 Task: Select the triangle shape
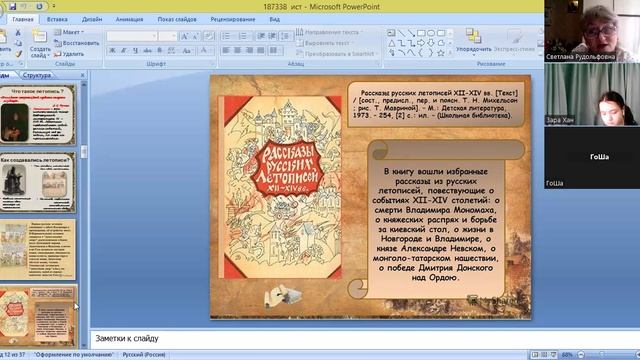pyautogui.click(x=391, y=43)
